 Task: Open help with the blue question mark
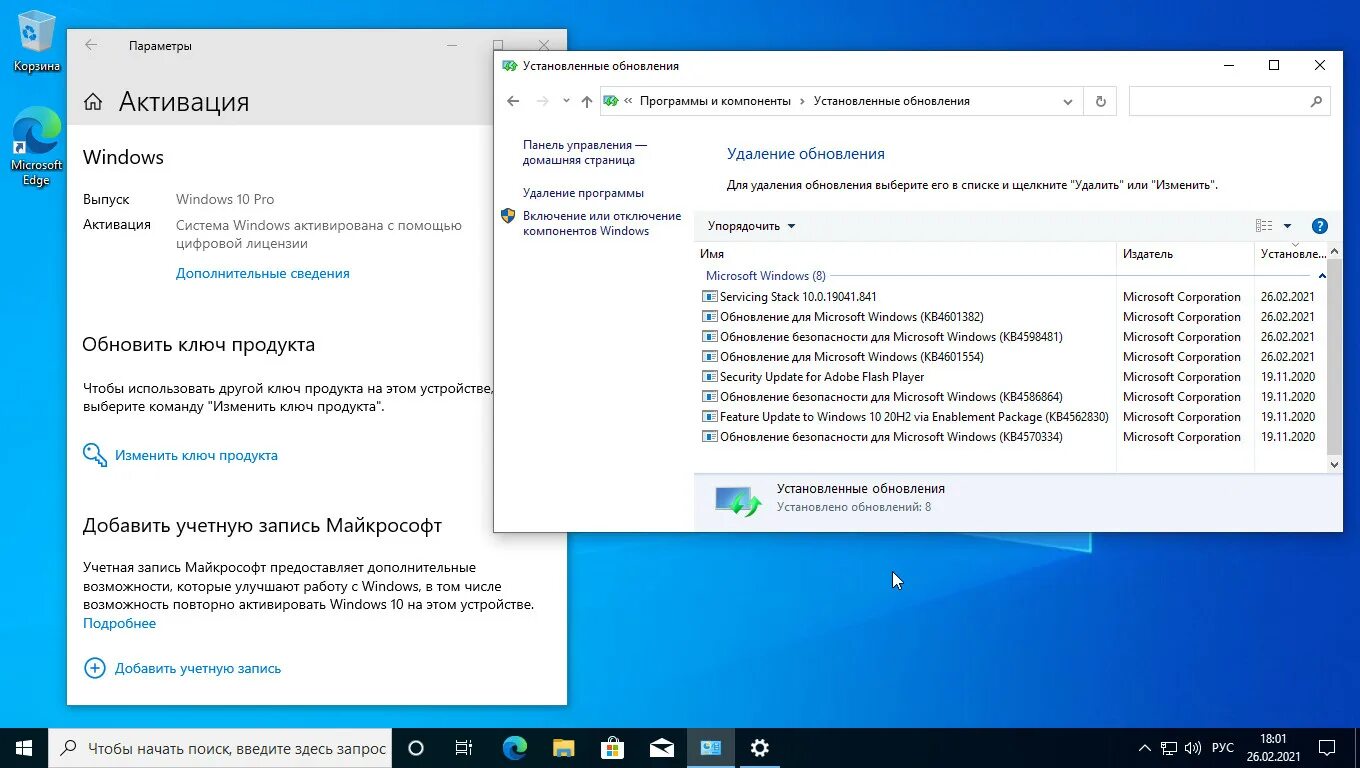coord(1319,226)
